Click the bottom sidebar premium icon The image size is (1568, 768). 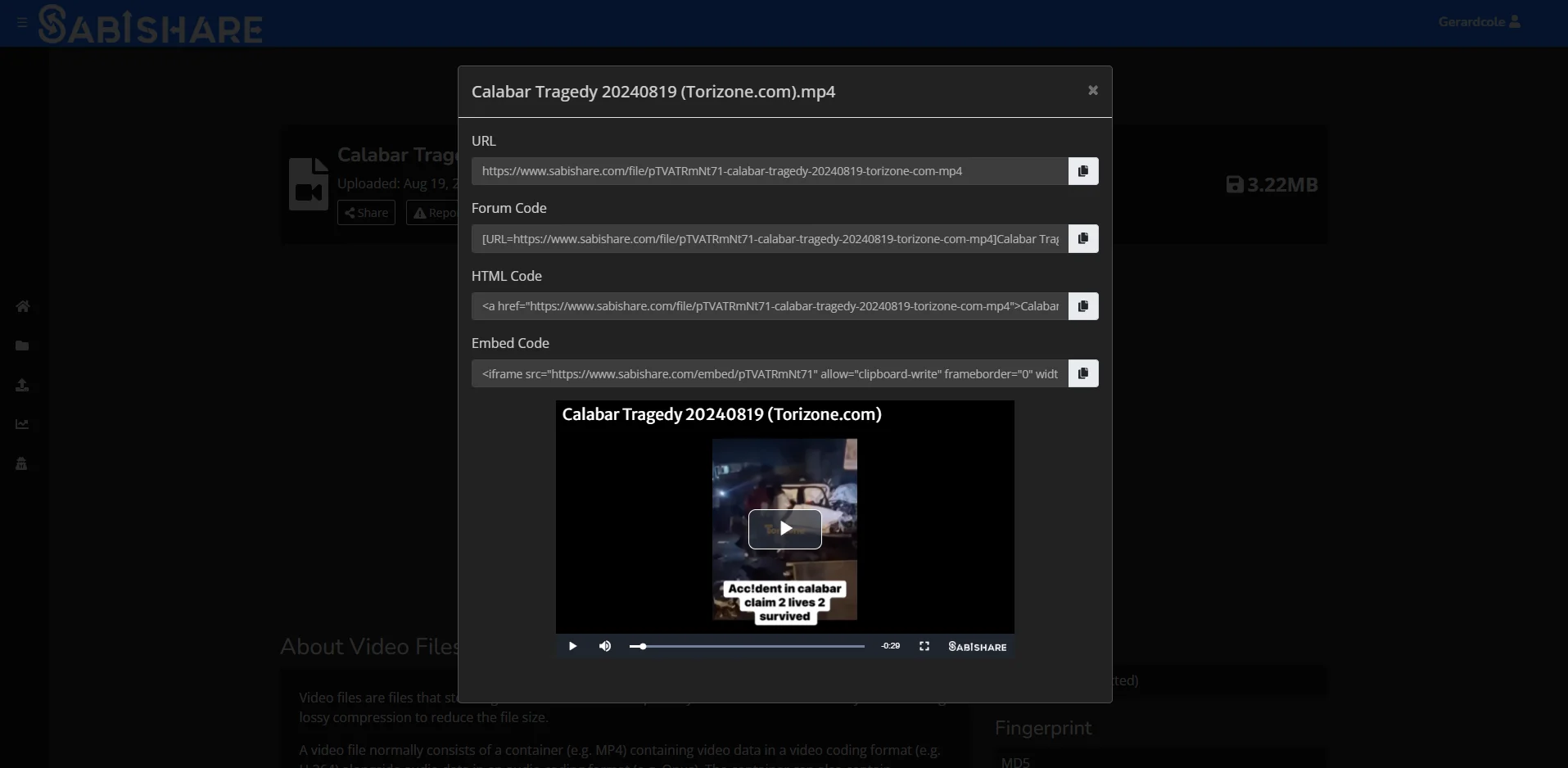coord(22,464)
